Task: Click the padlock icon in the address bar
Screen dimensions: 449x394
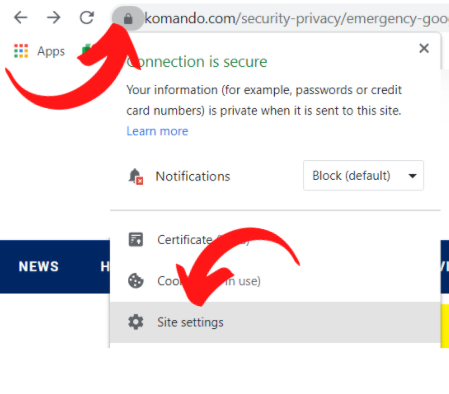Action: tap(128, 19)
